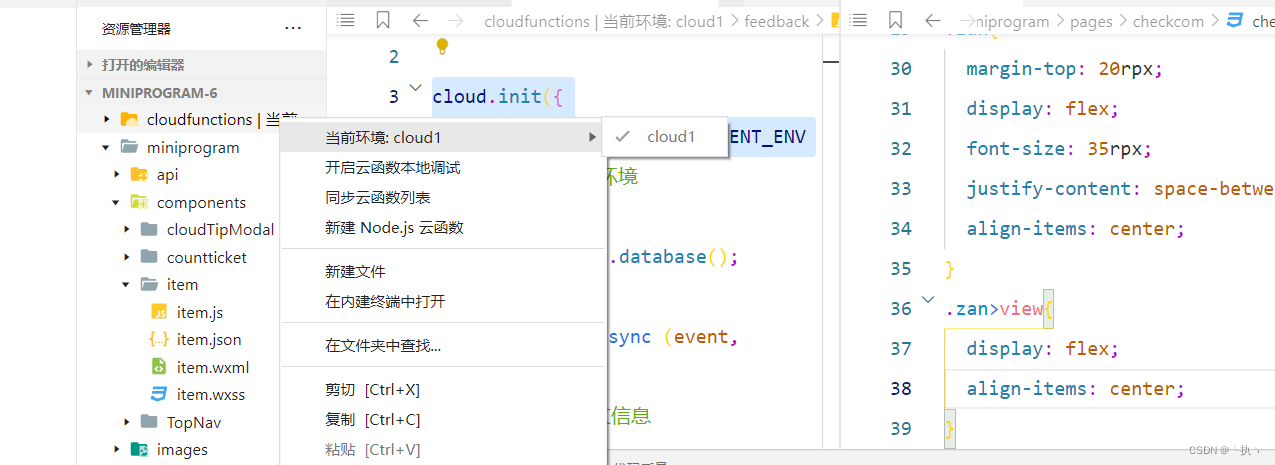Click the miniprogram folder icon
Viewport: 1275px width, 465px height.
(x=129, y=147)
